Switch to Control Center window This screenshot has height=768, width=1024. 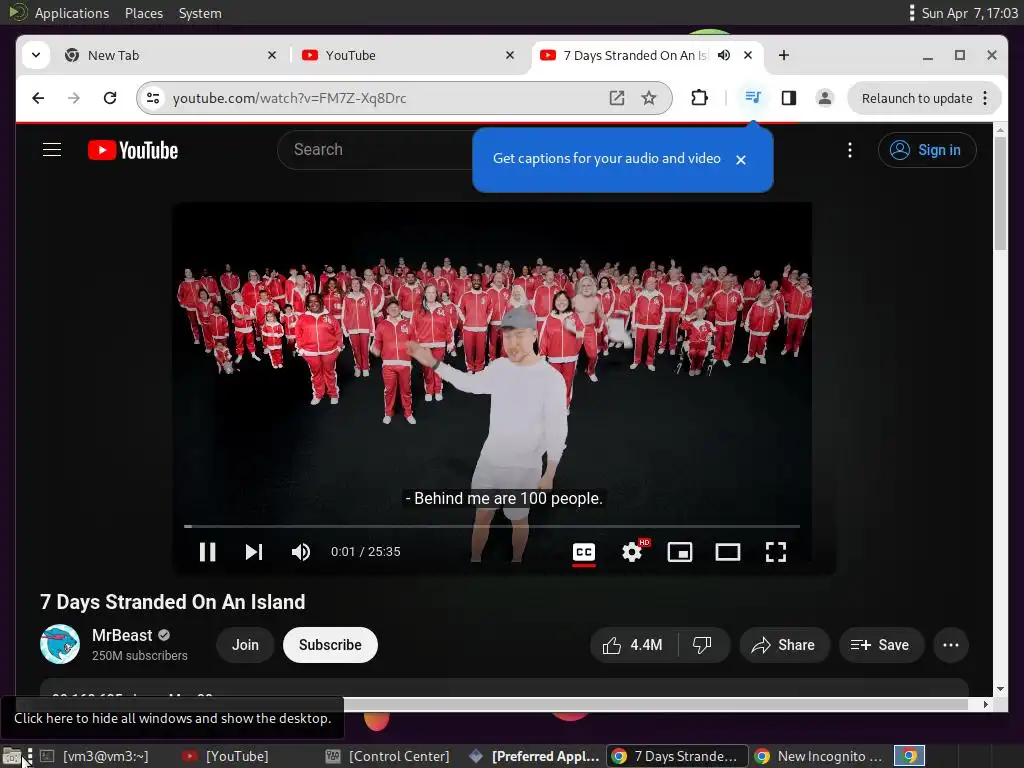[x=387, y=756]
